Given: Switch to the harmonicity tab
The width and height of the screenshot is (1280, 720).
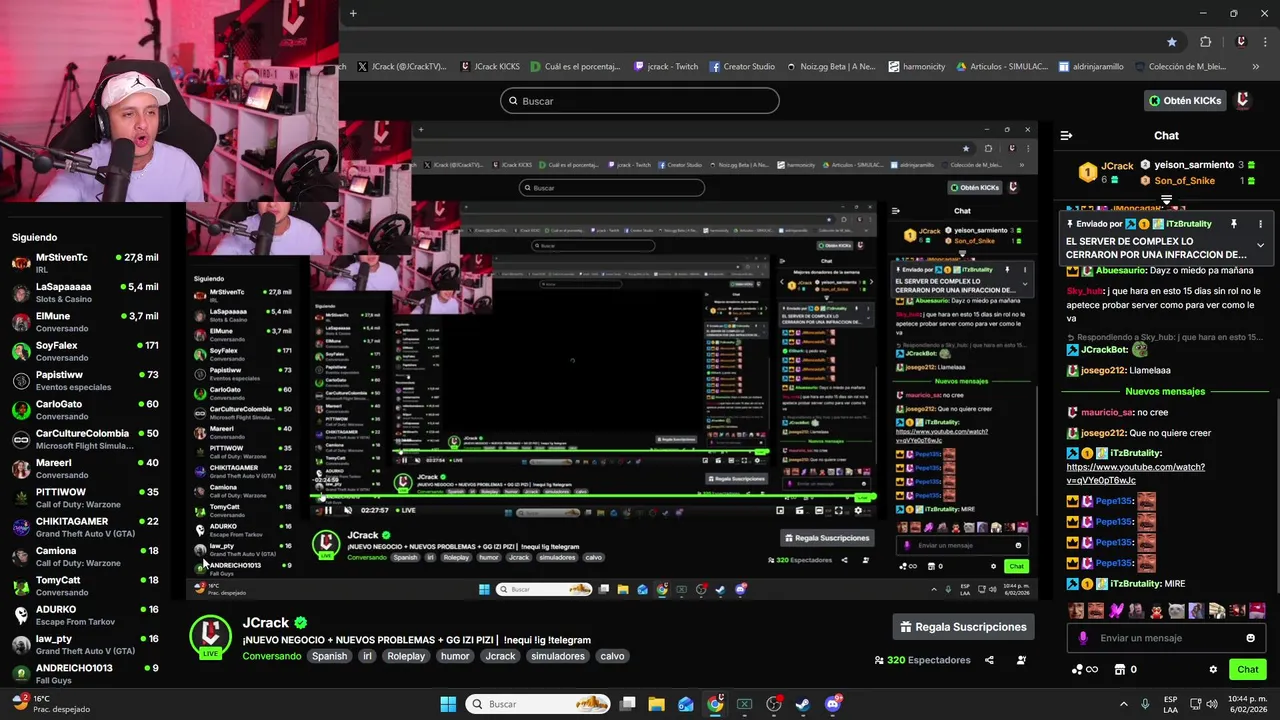Looking at the screenshot, I should click(916, 67).
